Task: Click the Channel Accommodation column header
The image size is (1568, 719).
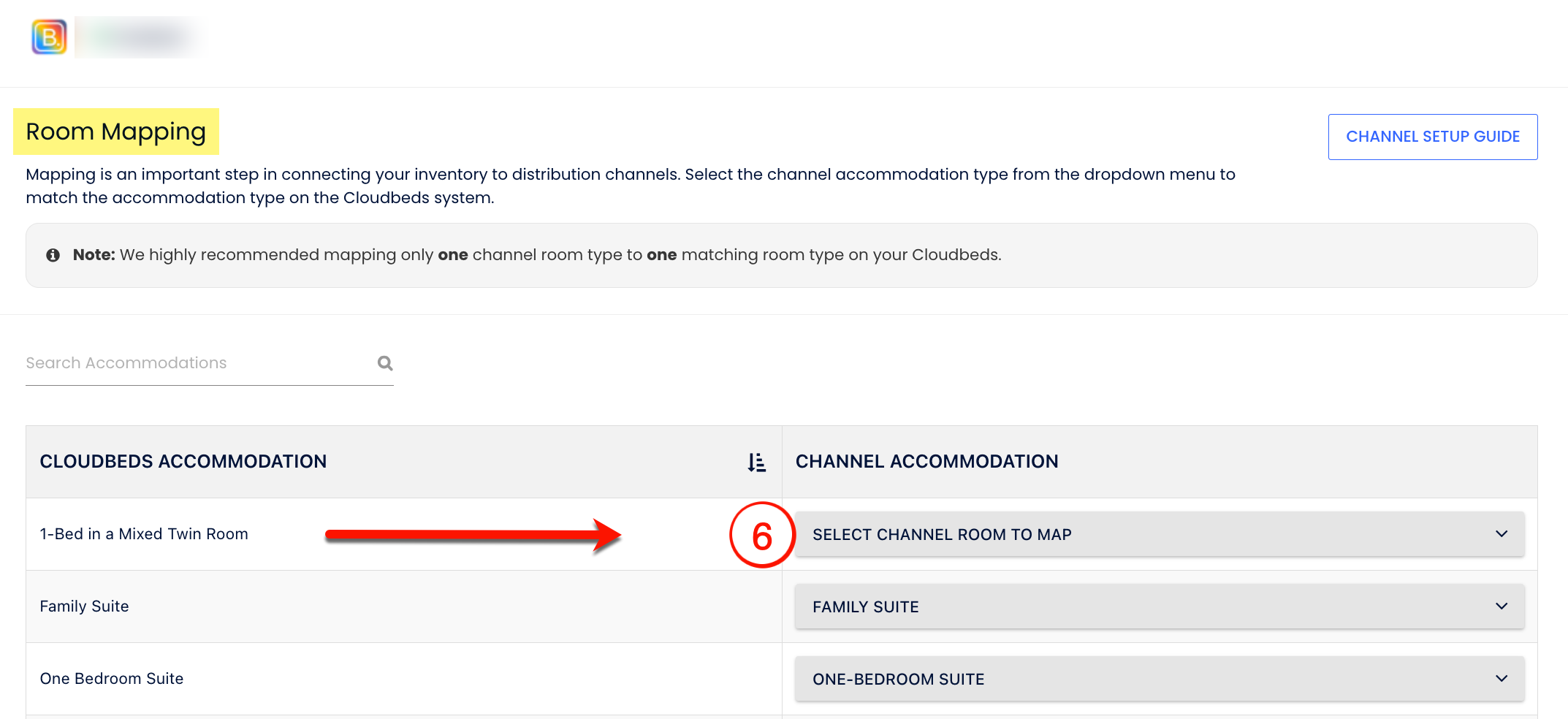Action: [x=926, y=462]
